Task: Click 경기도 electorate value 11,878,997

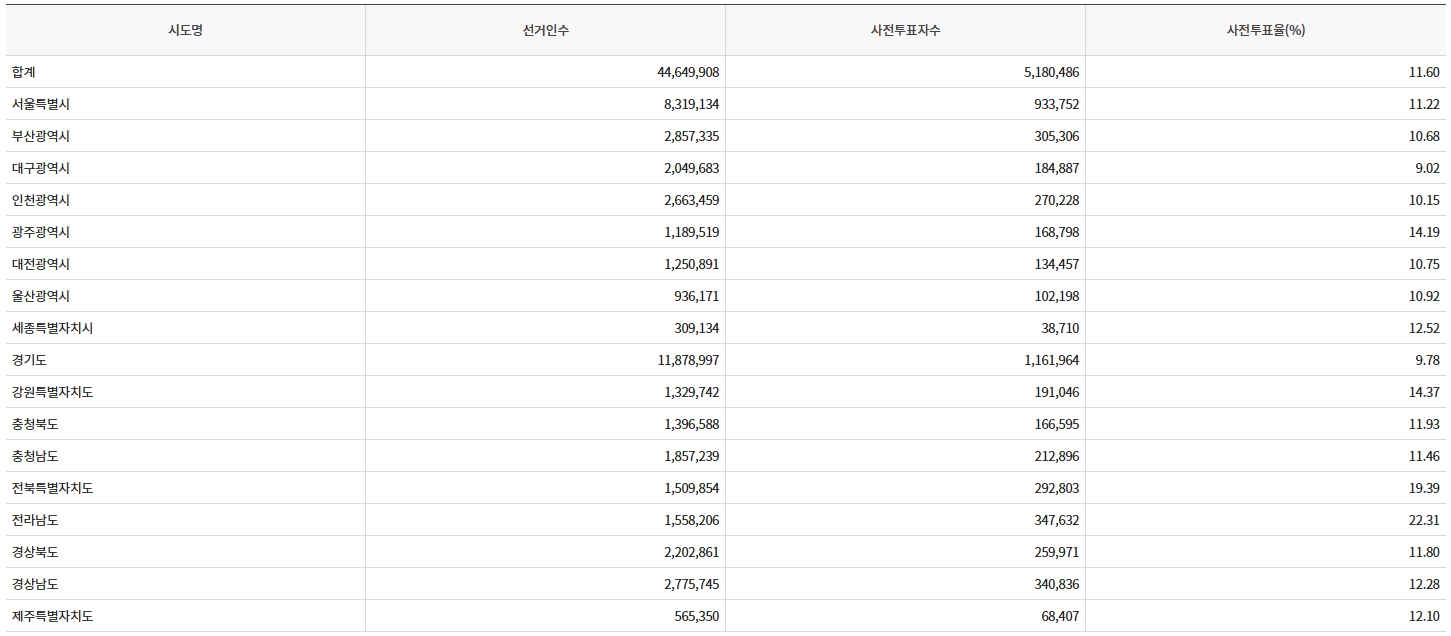Action: (x=688, y=360)
